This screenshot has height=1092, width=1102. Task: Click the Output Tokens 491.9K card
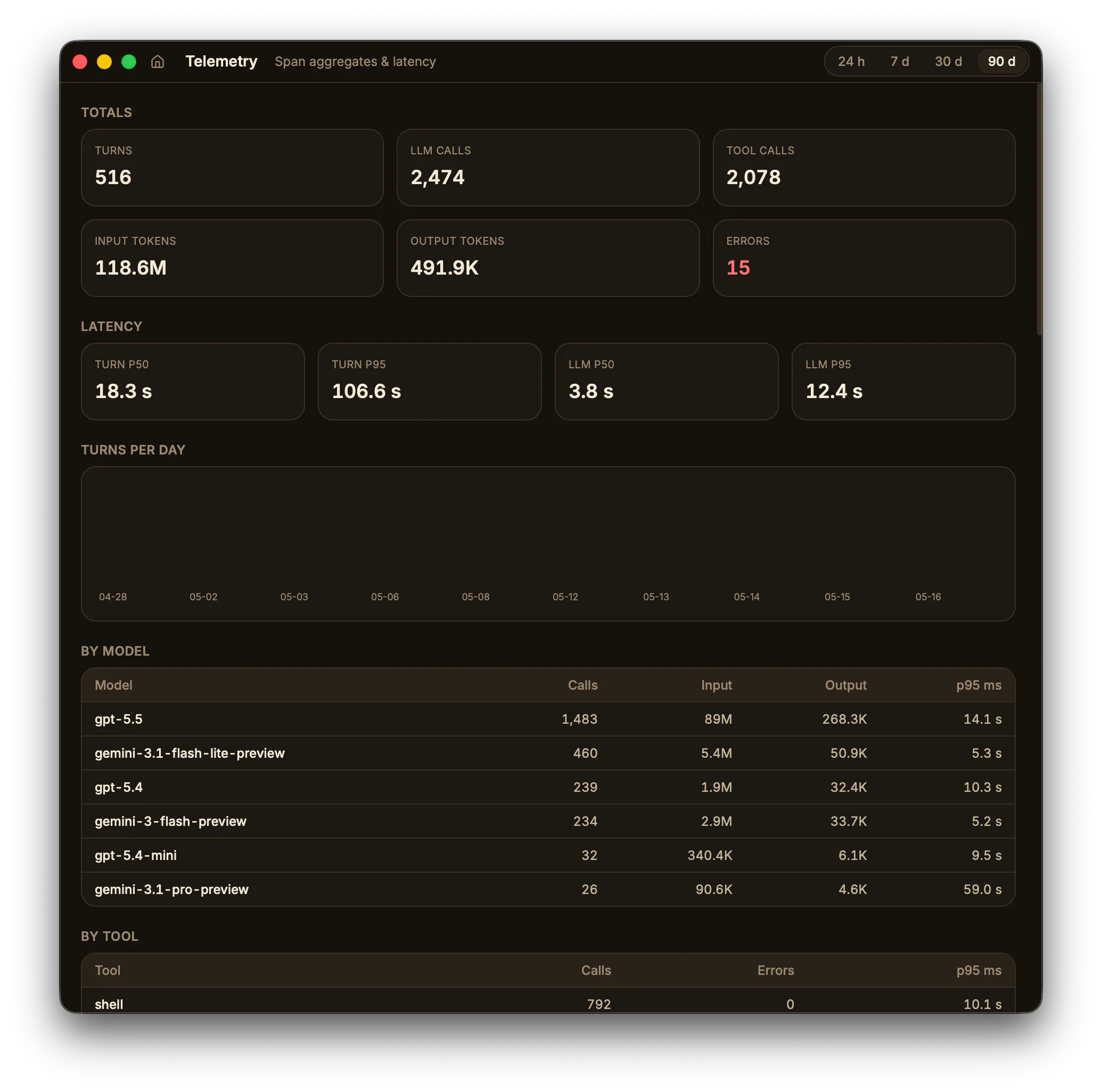click(x=548, y=258)
